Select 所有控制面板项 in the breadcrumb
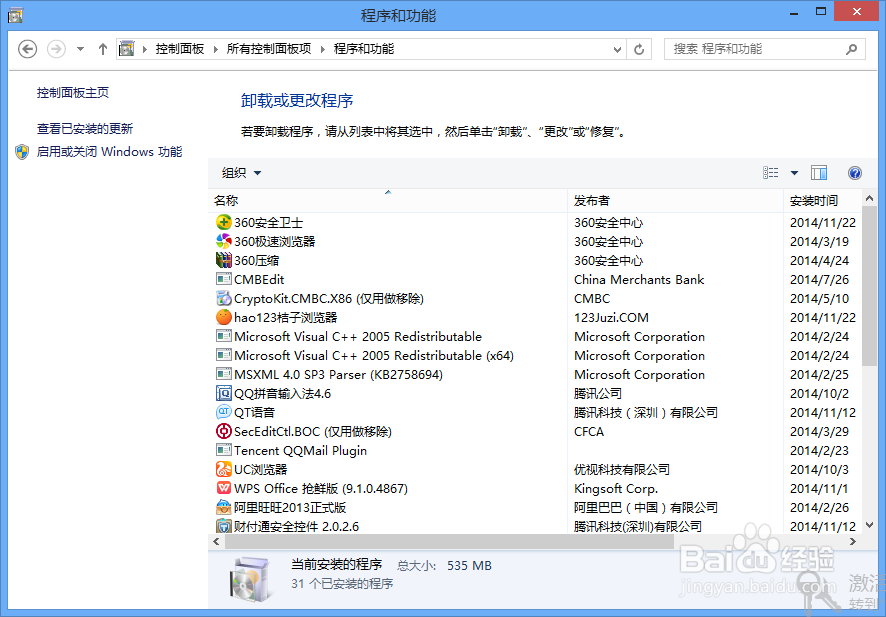The width and height of the screenshot is (886, 617). (269, 49)
